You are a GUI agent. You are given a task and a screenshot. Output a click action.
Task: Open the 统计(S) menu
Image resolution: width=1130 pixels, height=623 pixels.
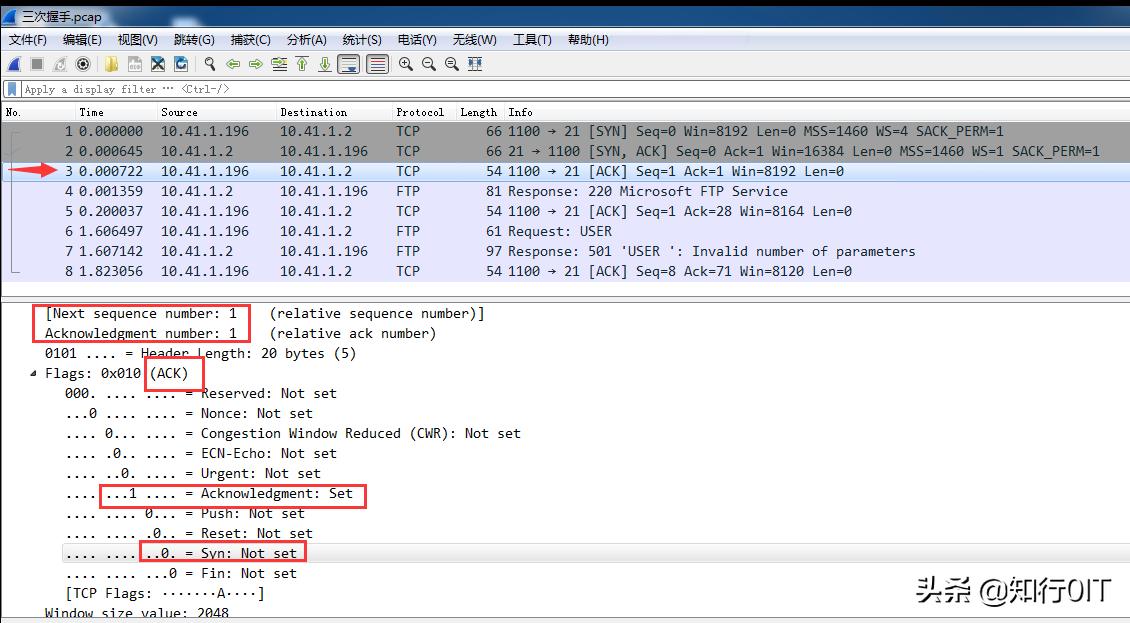pos(361,39)
